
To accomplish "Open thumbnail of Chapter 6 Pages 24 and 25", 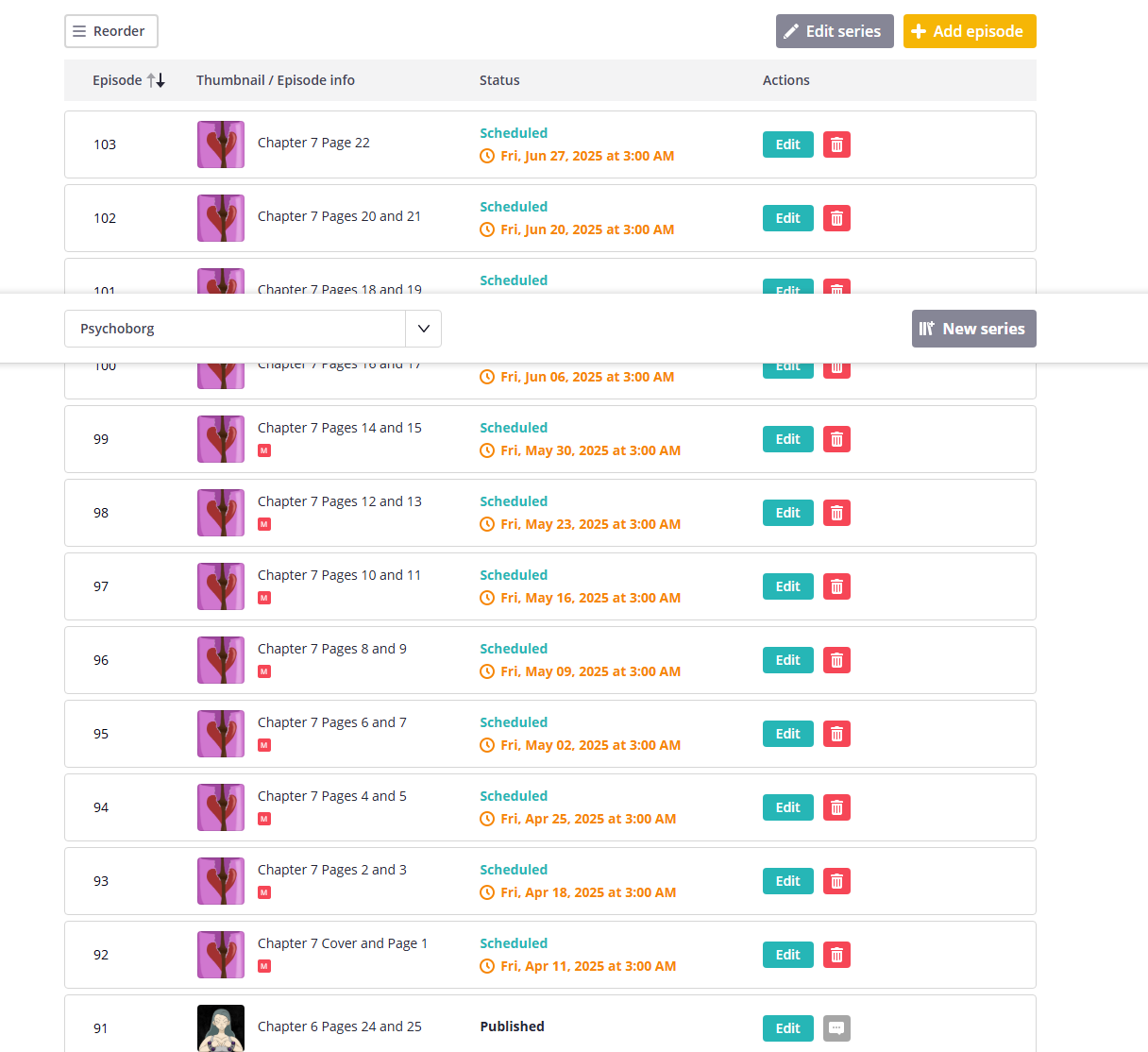I will [221, 1028].
